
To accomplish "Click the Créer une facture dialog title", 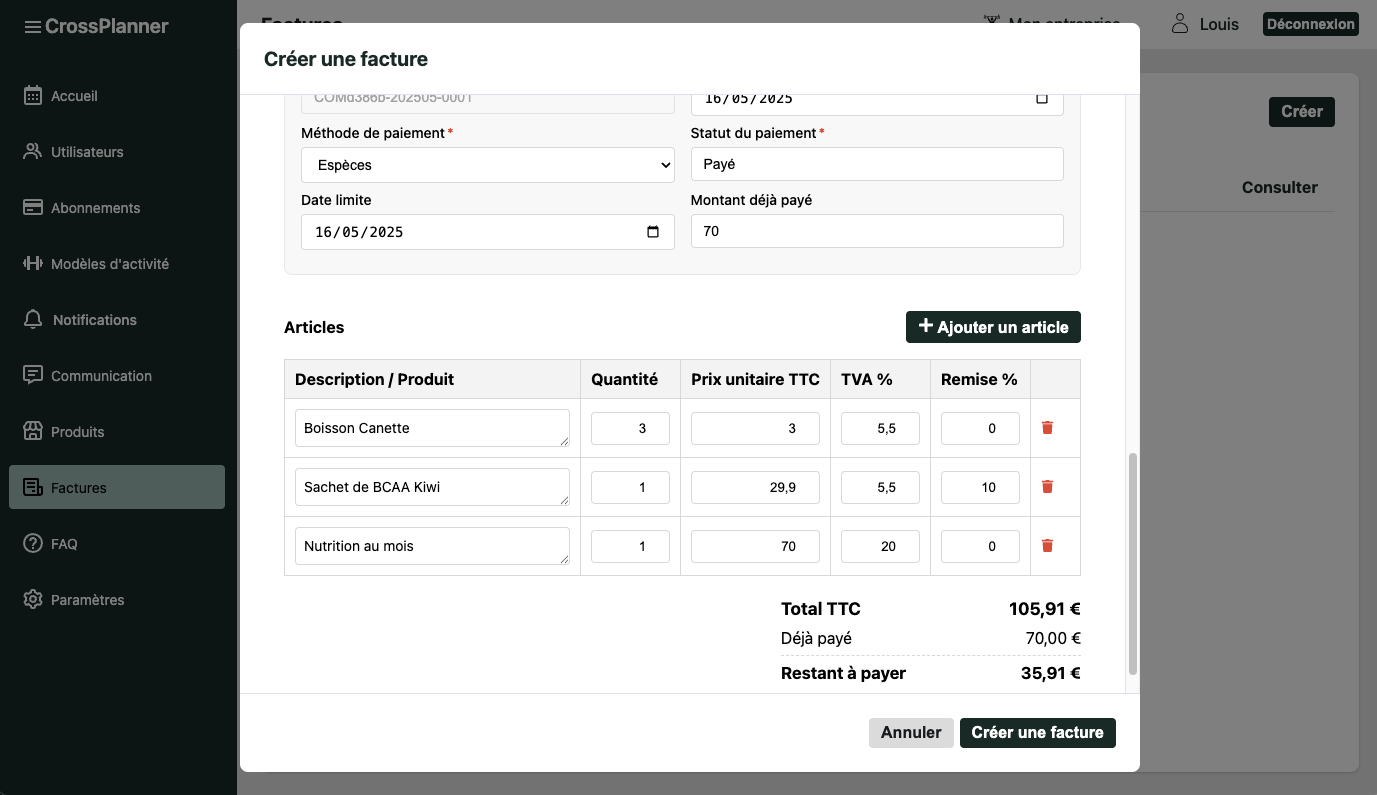I will pos(346,59).
